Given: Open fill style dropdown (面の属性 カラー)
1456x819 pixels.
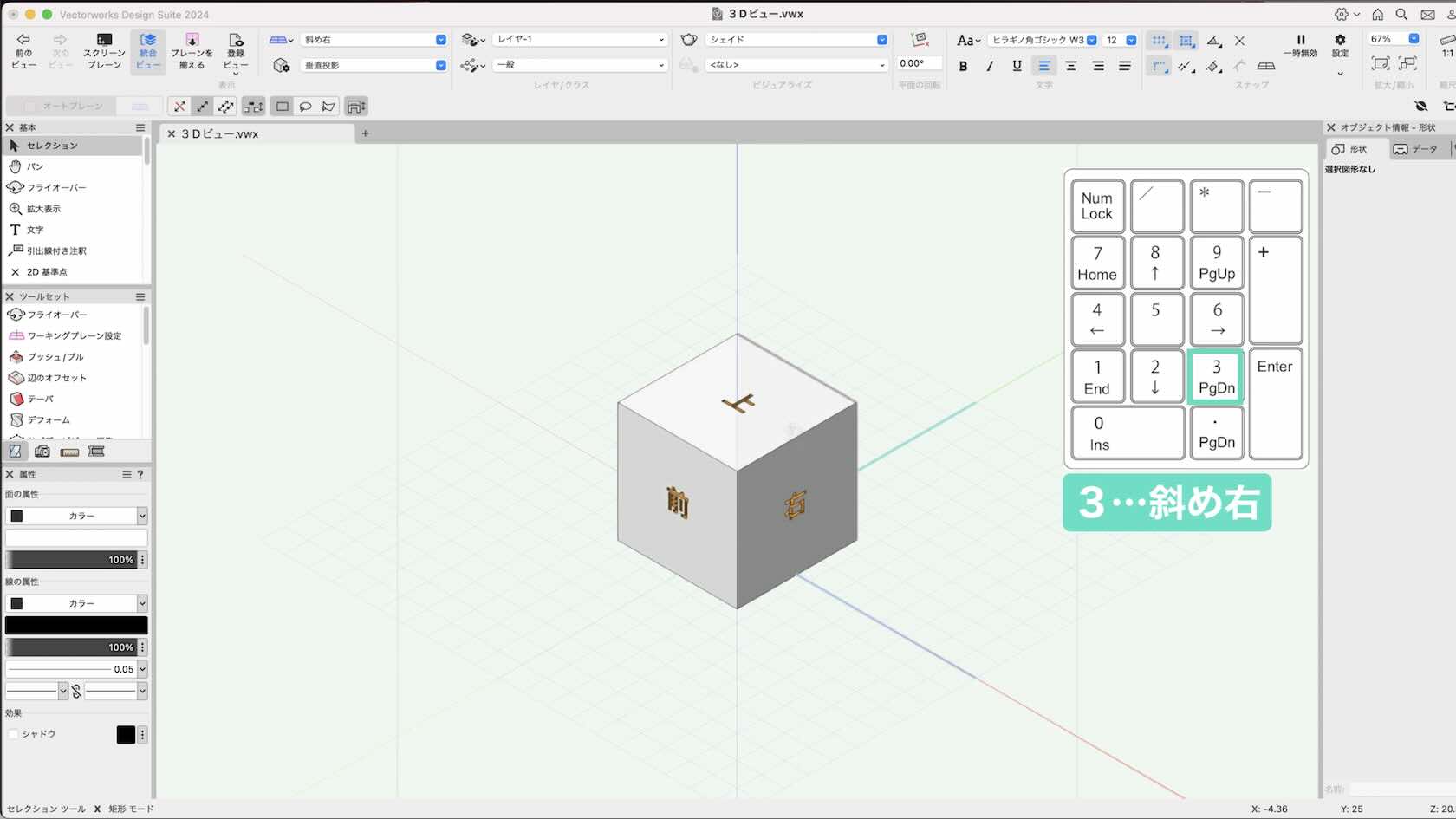Looking at the screenshot, I should pos(76,516).
